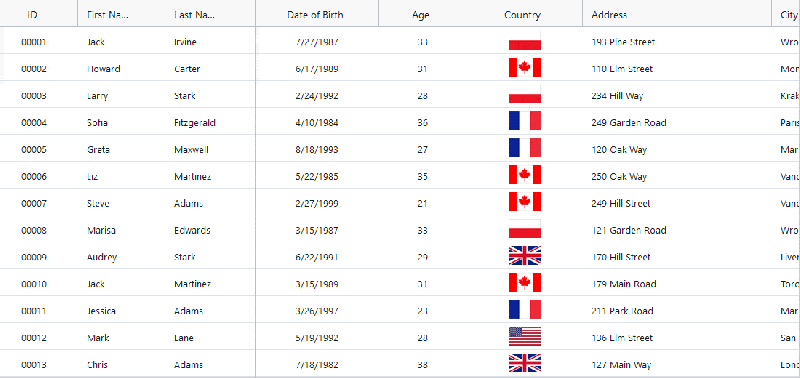Click first name cell Chris

(x=97, y=365)
